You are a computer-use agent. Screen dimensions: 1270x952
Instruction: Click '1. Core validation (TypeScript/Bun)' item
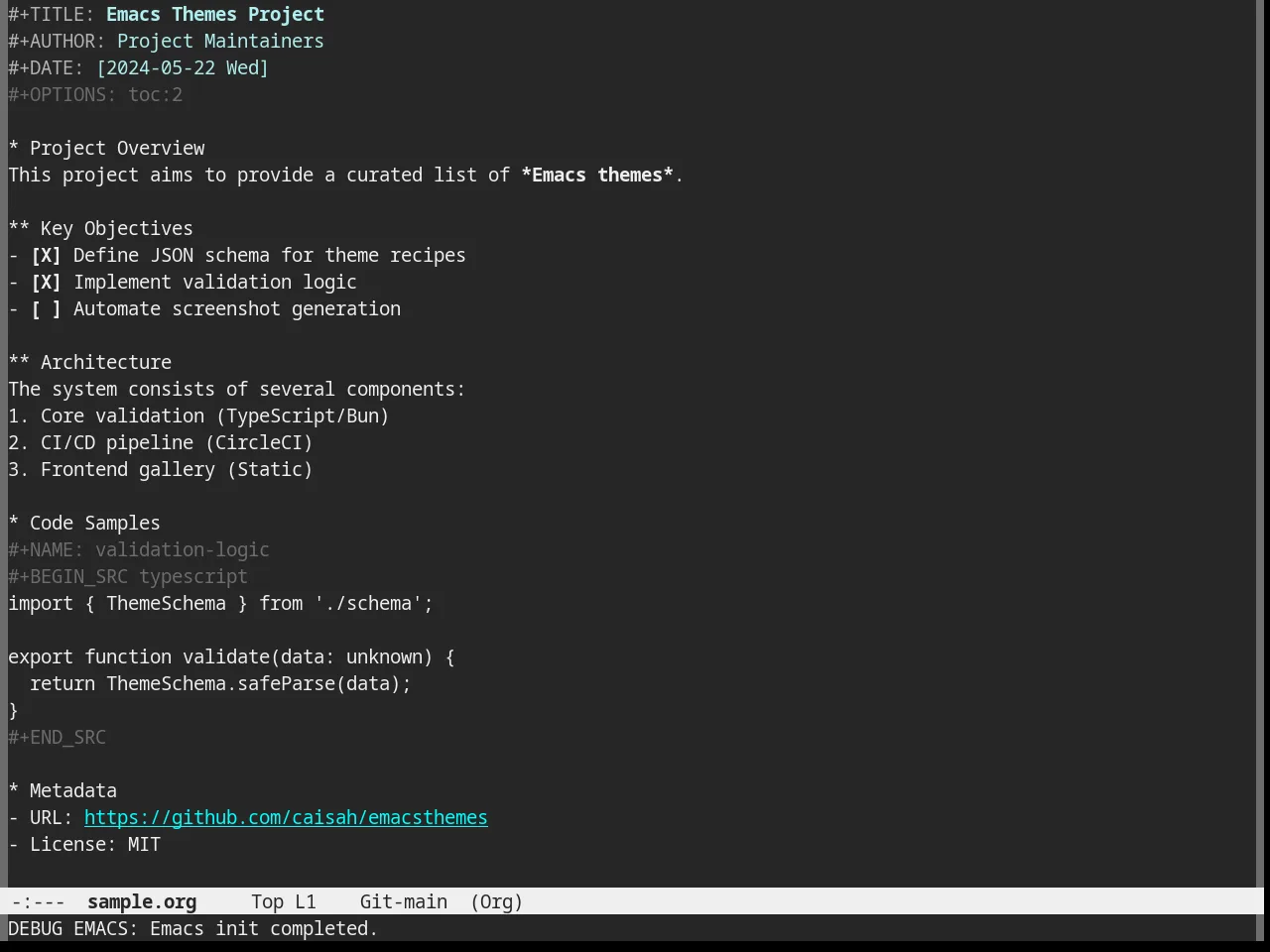tap(198, 416)
